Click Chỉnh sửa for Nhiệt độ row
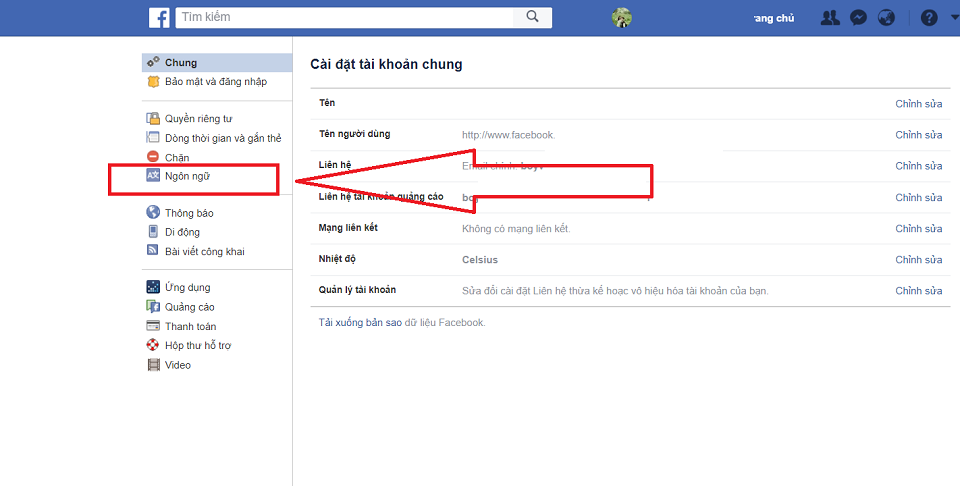The height and width of the screenshot is (486, 960). pyautogui.click(x=918, y=260)
